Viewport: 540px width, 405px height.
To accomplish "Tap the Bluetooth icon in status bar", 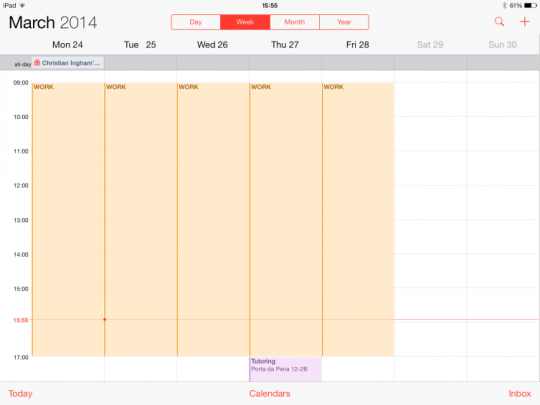I will (x=504, y=5).
